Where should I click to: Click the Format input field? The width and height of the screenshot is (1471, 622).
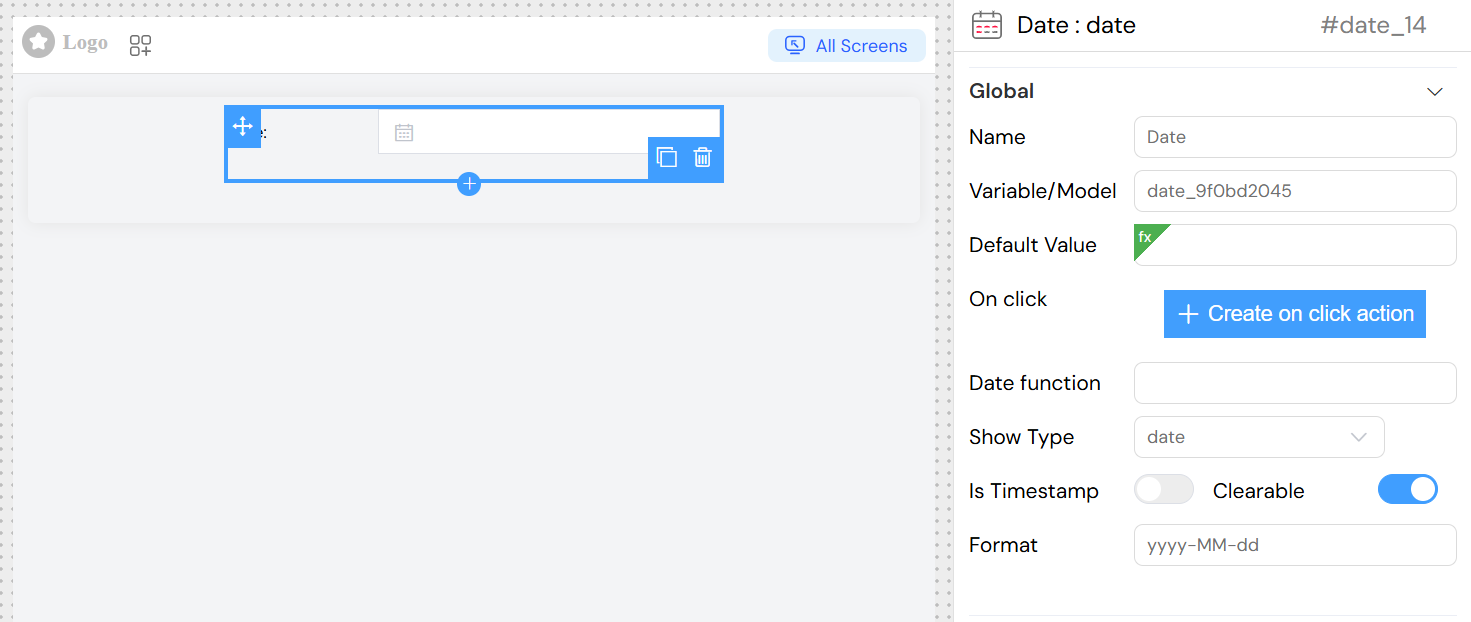click(1295, 545)
